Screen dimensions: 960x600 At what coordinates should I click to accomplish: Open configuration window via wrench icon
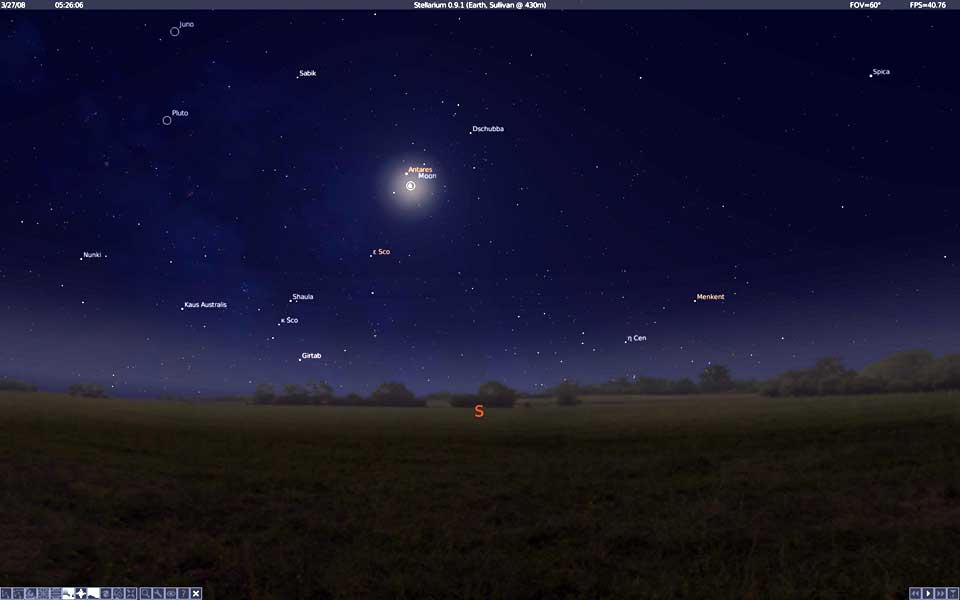(x=158, y=593)
